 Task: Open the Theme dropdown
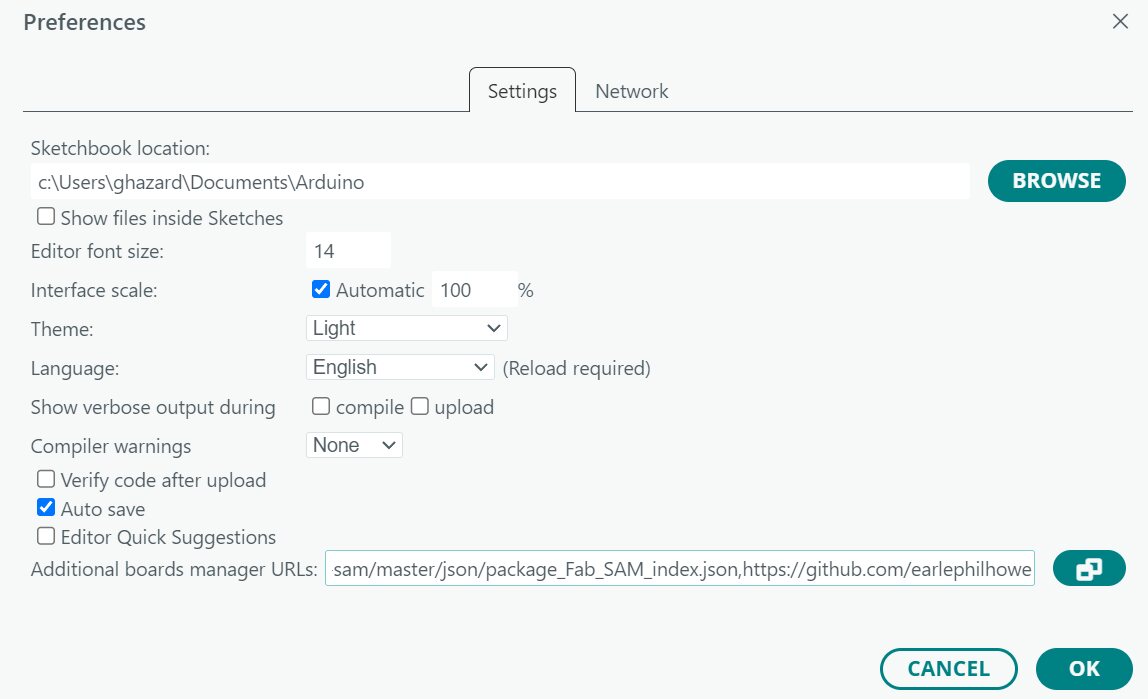tap(406, 328)
